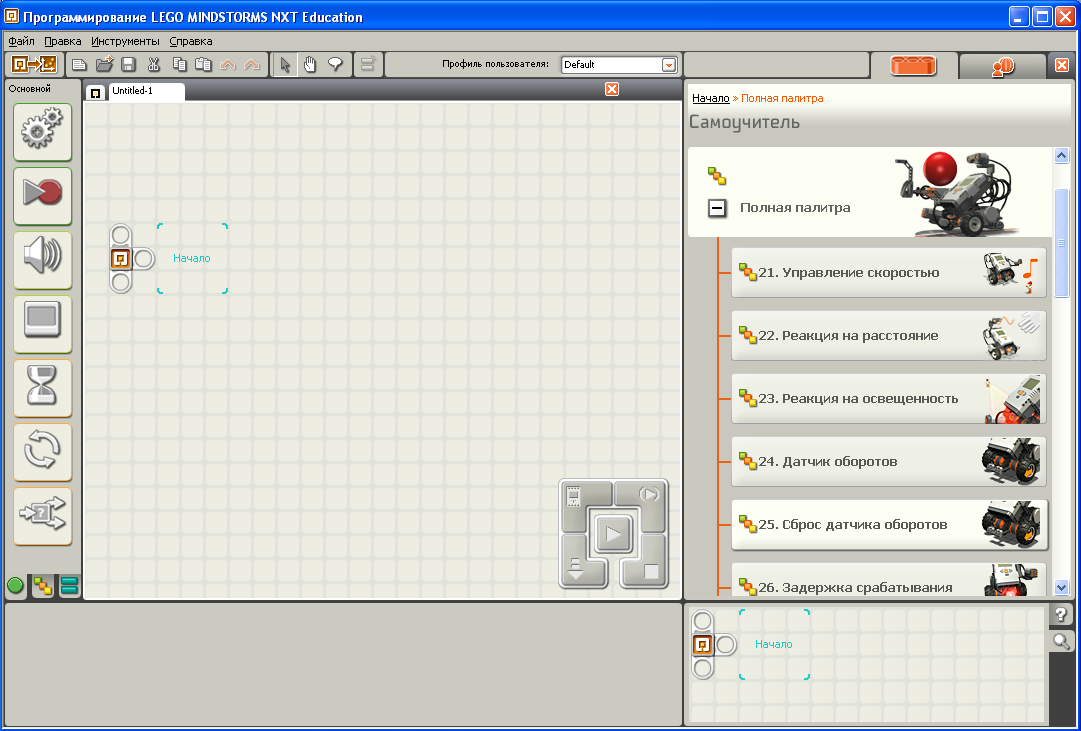
Task: Open the Правка menu
Action: [x=63, y=41]
